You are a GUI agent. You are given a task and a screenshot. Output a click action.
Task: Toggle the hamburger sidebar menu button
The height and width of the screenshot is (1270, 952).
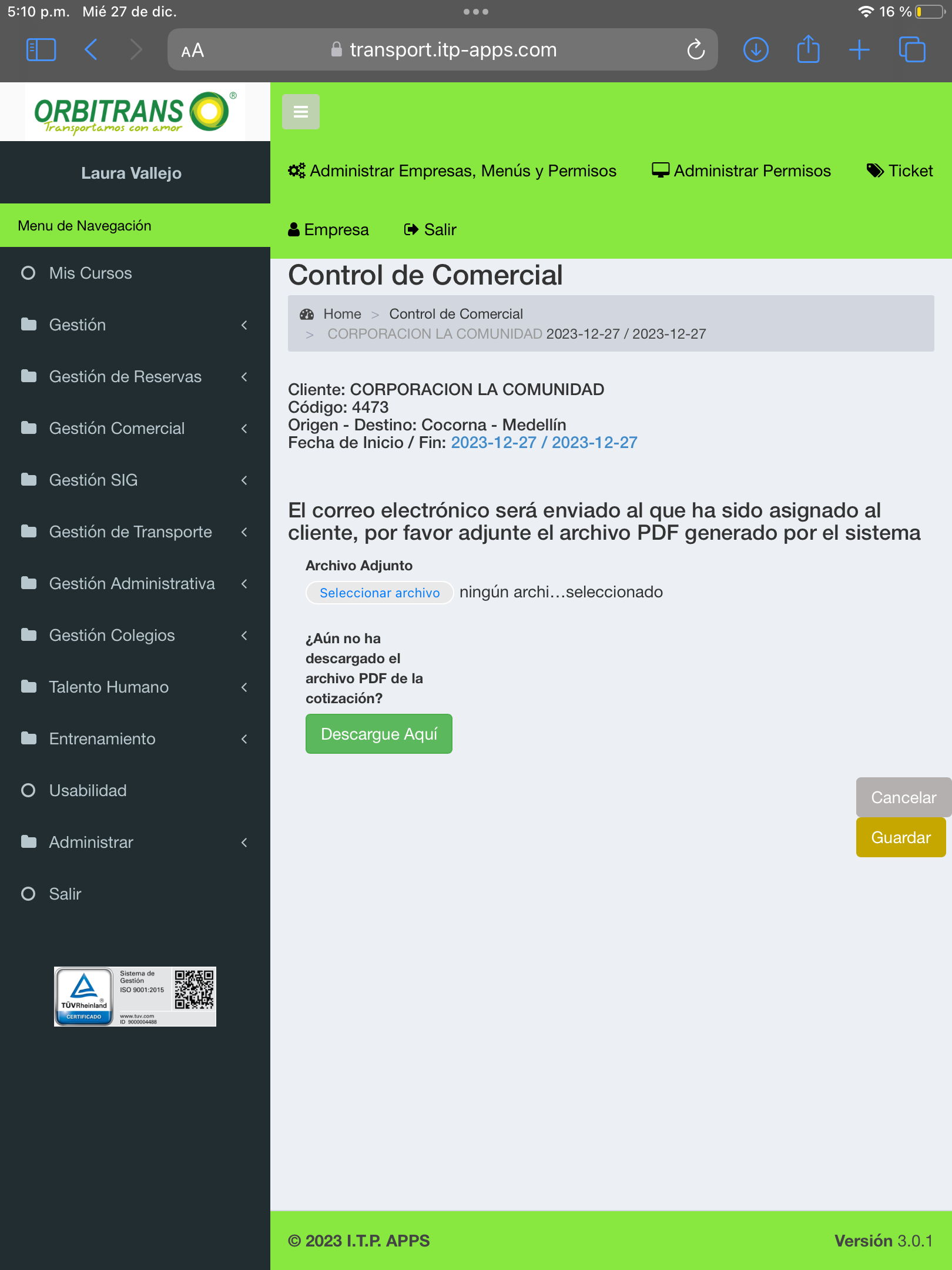click(x=300, y=112)
